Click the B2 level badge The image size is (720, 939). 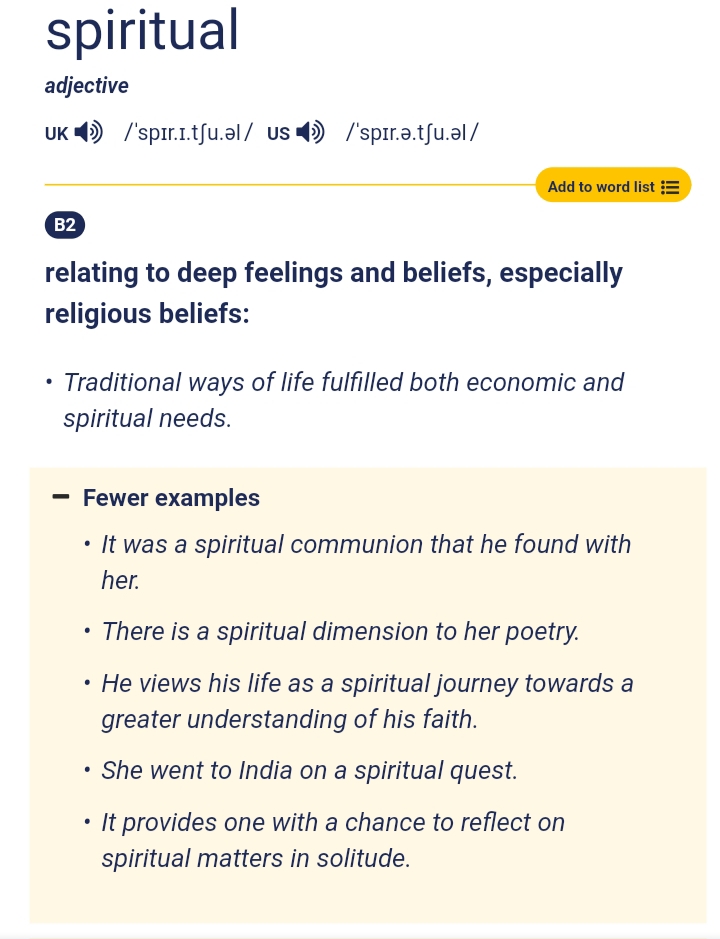pos(65,226)
